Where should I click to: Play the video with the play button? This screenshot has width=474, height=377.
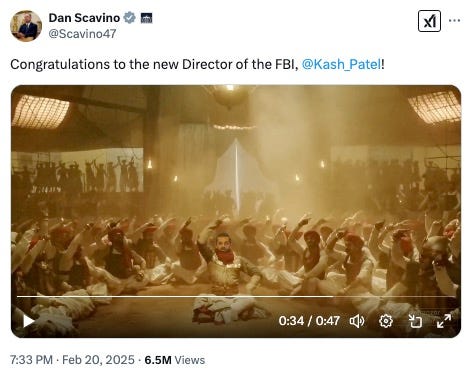click(x=28, y=321)
